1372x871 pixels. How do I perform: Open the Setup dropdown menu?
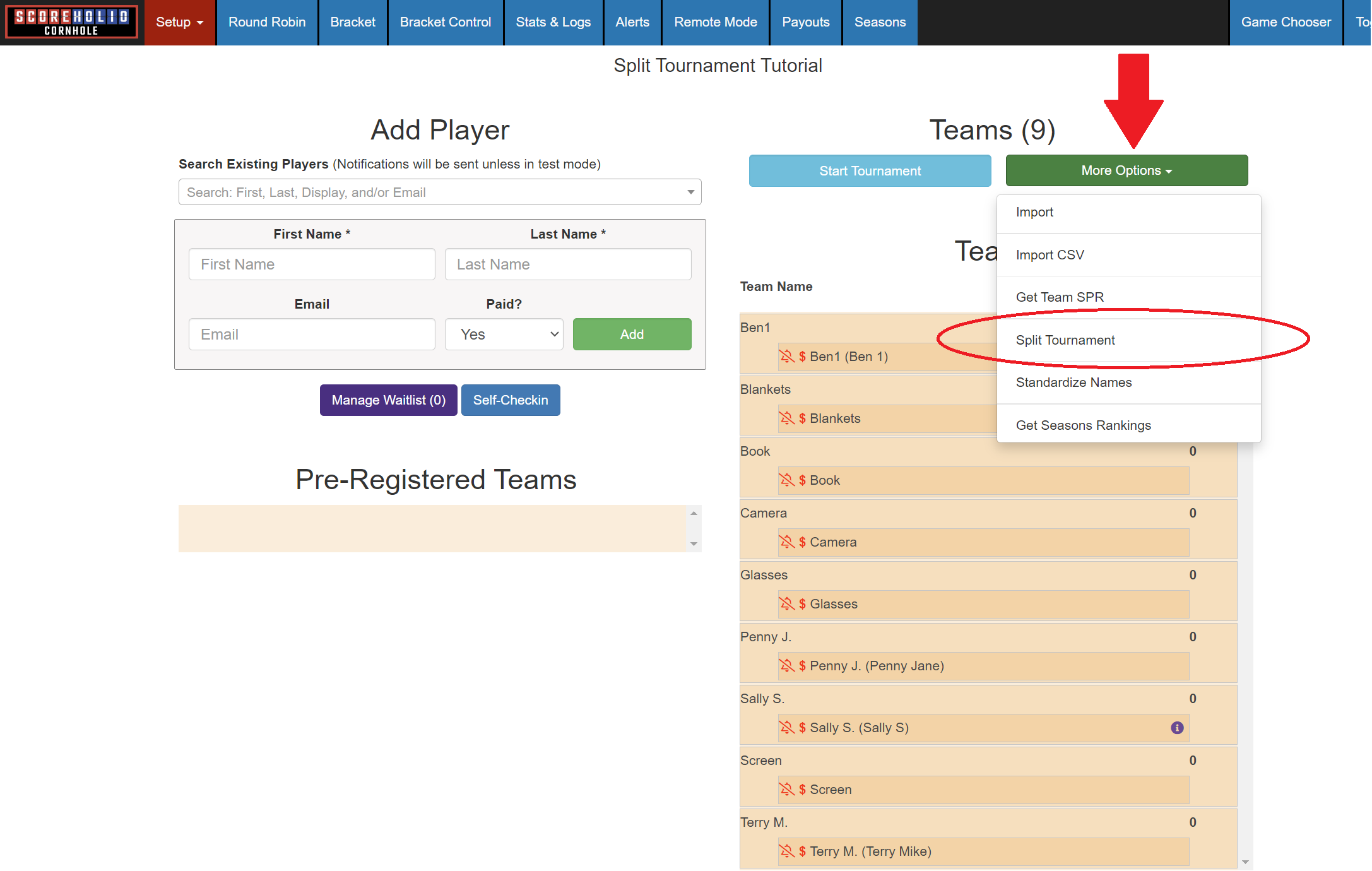[x=180, y=22]
